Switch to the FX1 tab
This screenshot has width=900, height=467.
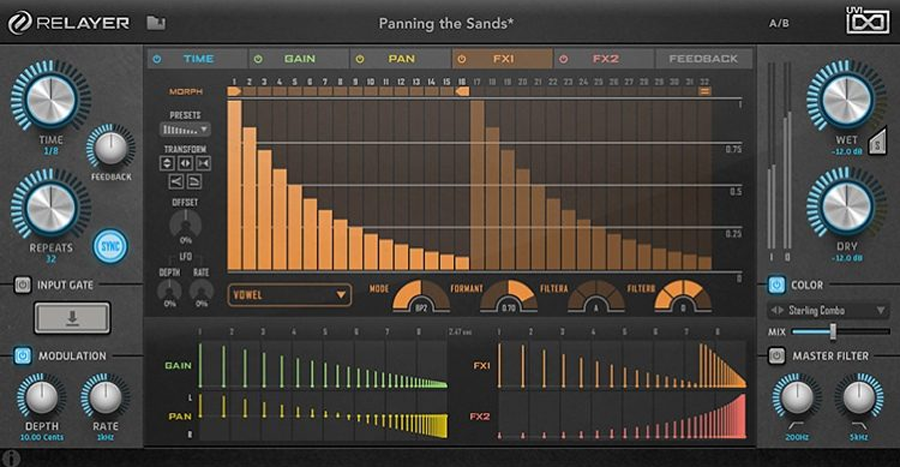[x=502, y=59]
